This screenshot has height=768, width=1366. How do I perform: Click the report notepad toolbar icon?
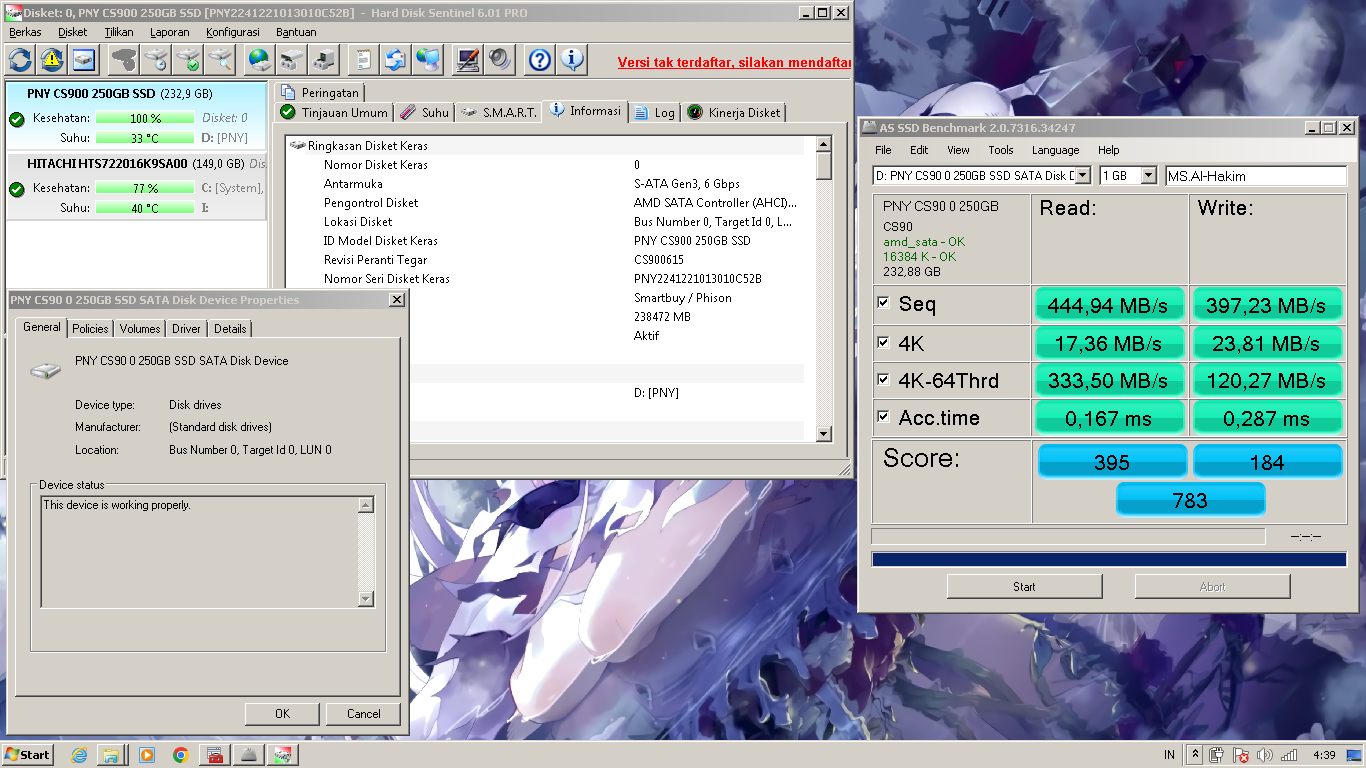[x=364, y=60]
